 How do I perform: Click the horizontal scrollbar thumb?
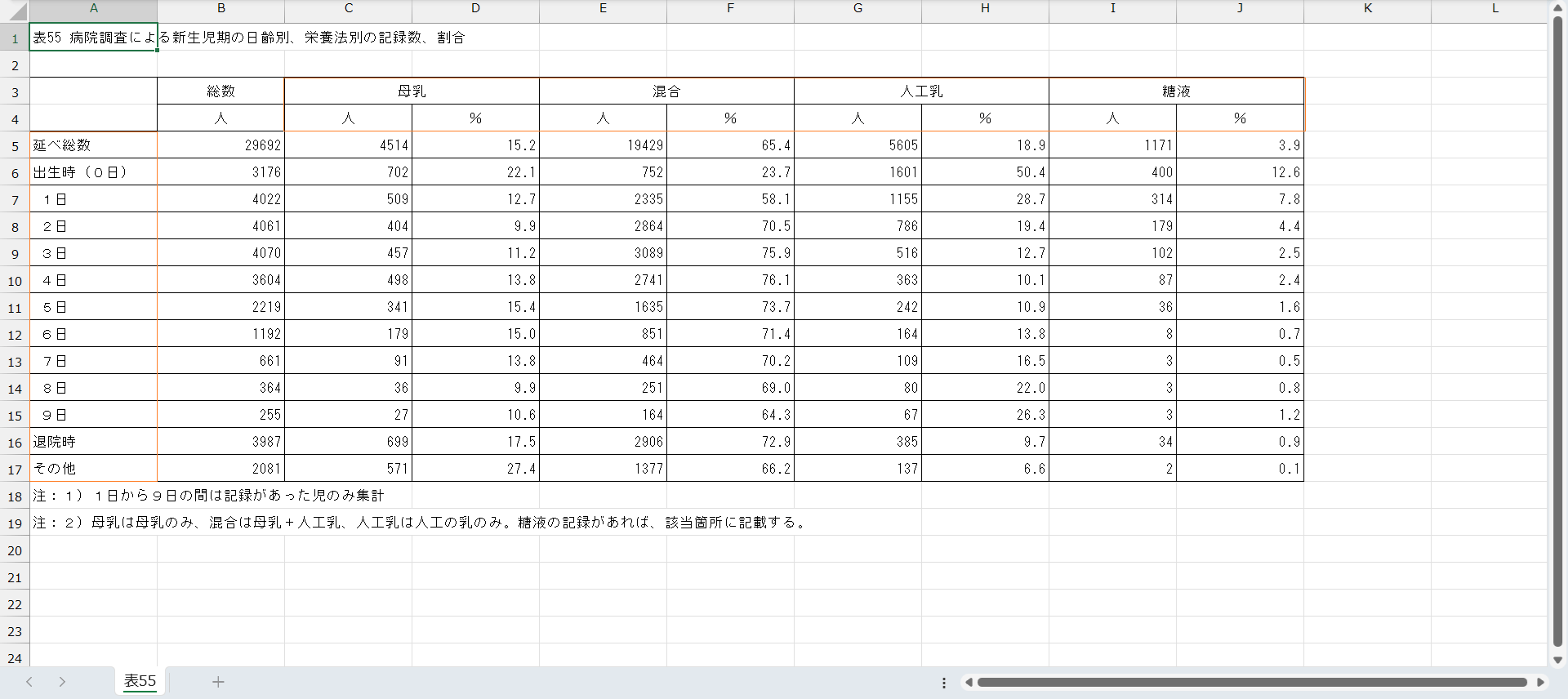pos(1251,682)
